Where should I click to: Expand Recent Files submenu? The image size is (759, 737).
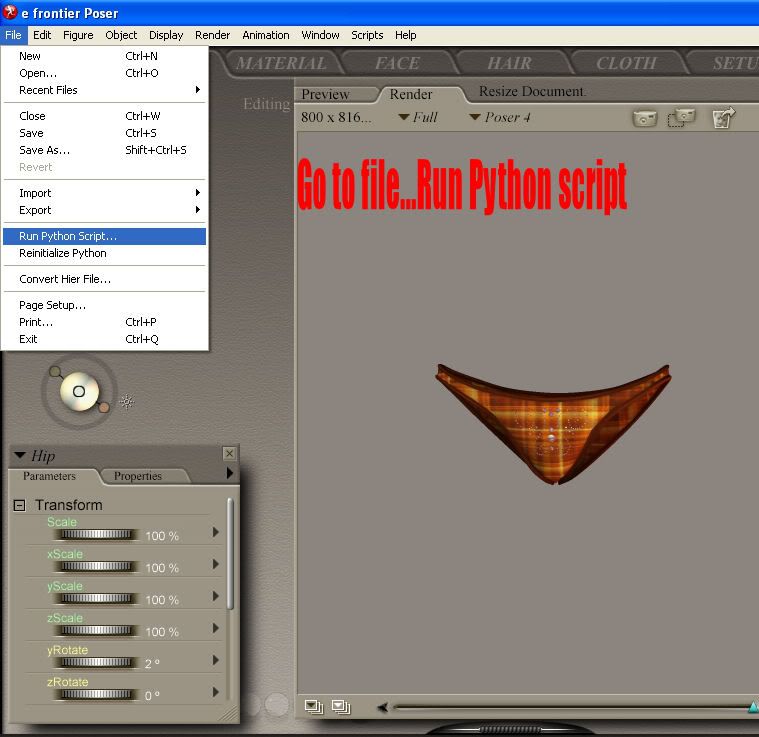(x=105, y=90)
